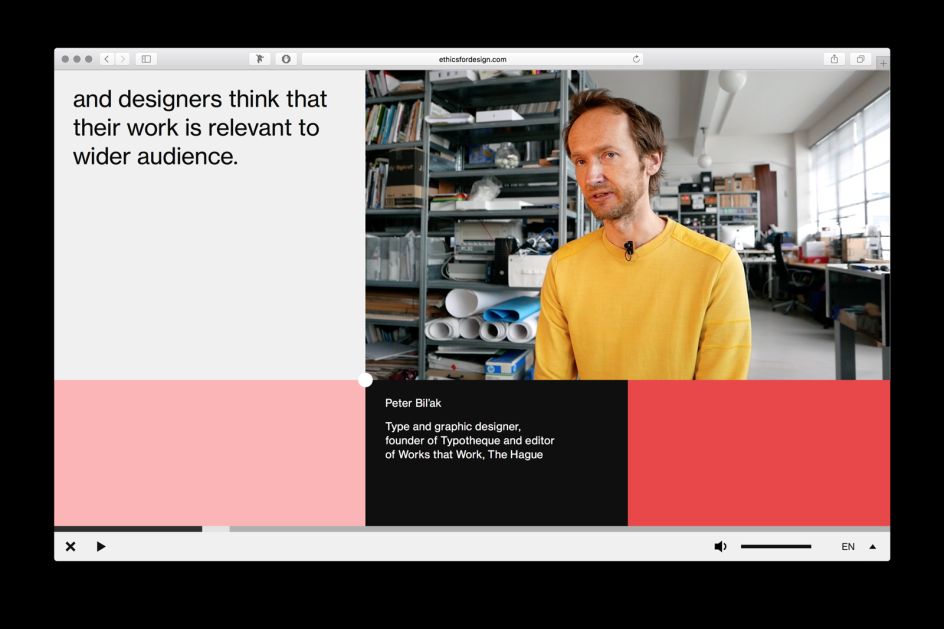
Task: Mute audio with the speaker toggle
Action: click(720, 545)
